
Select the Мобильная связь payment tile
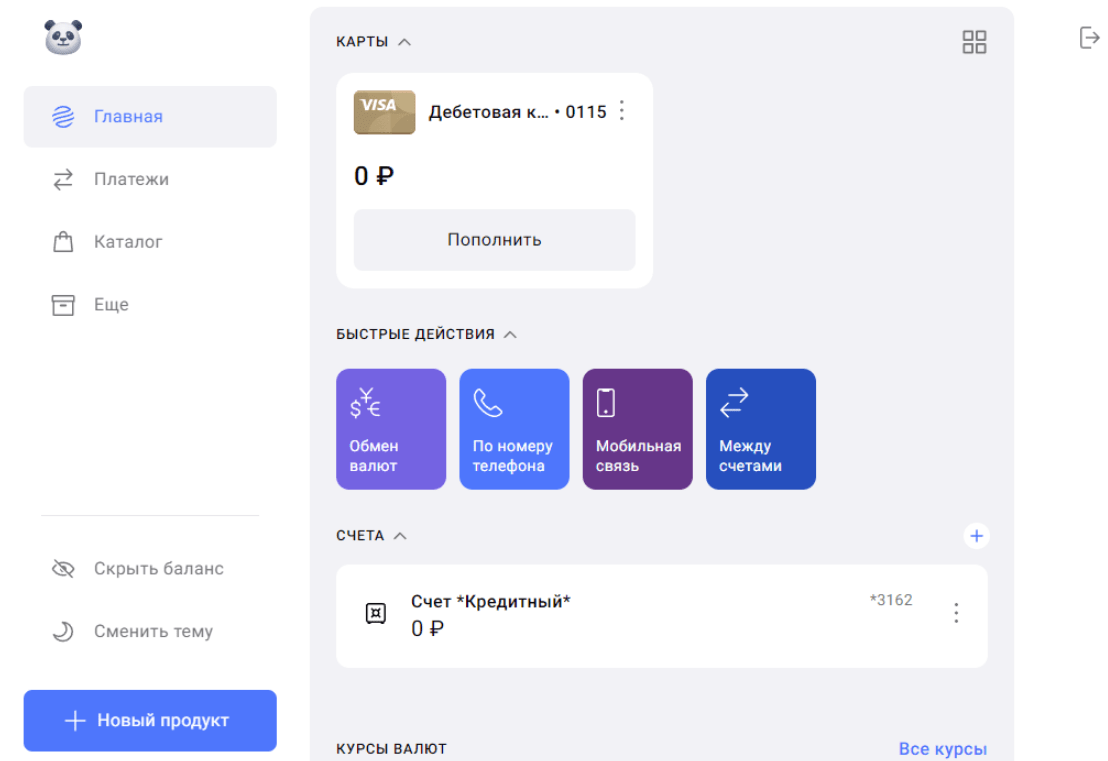tap(637, 429)
